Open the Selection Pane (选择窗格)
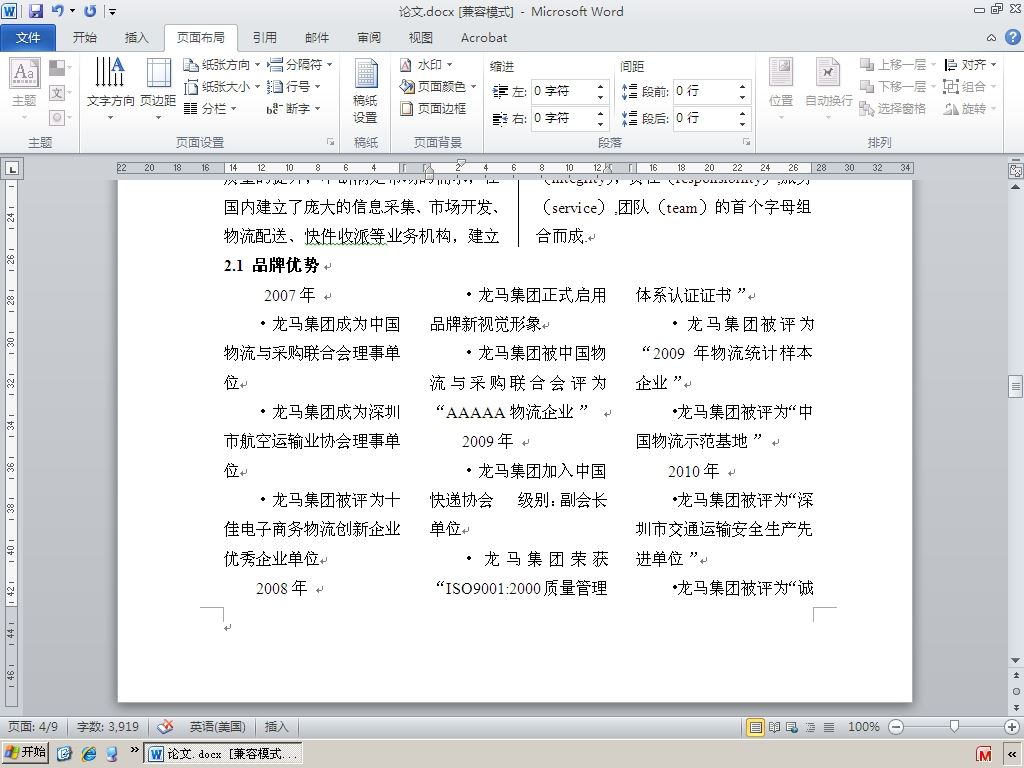This screenshot has height=768, width=1024. tap(893, 108)
